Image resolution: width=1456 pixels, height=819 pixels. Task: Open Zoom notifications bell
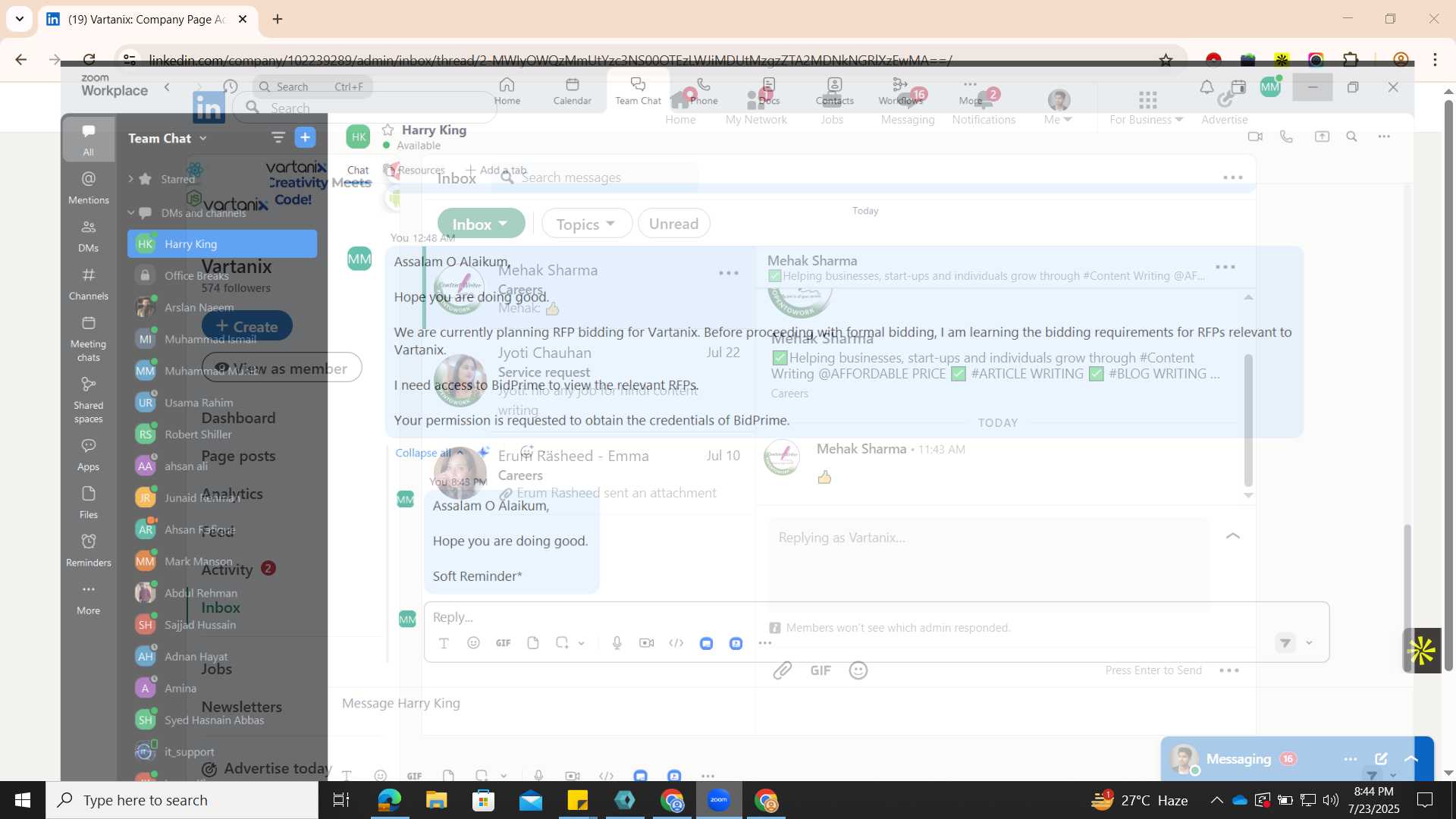pos(1207,87)
